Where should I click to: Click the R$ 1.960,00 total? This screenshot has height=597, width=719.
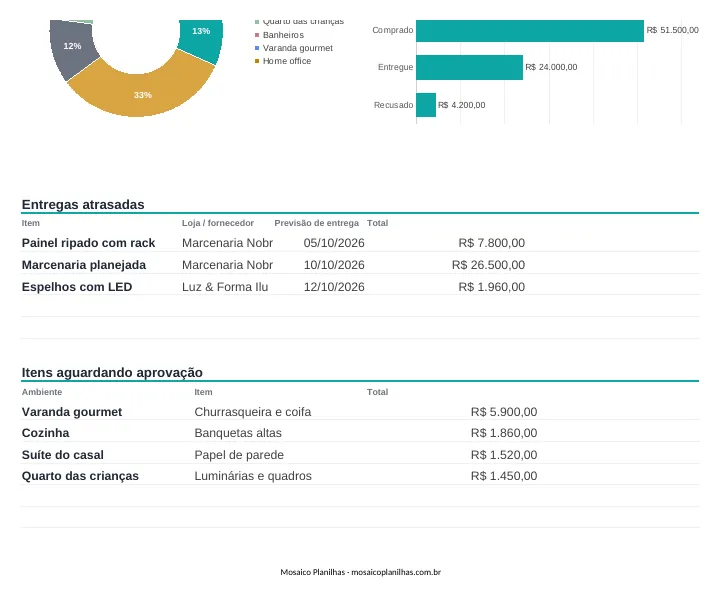pyautogui.click(x=492, y=287)
